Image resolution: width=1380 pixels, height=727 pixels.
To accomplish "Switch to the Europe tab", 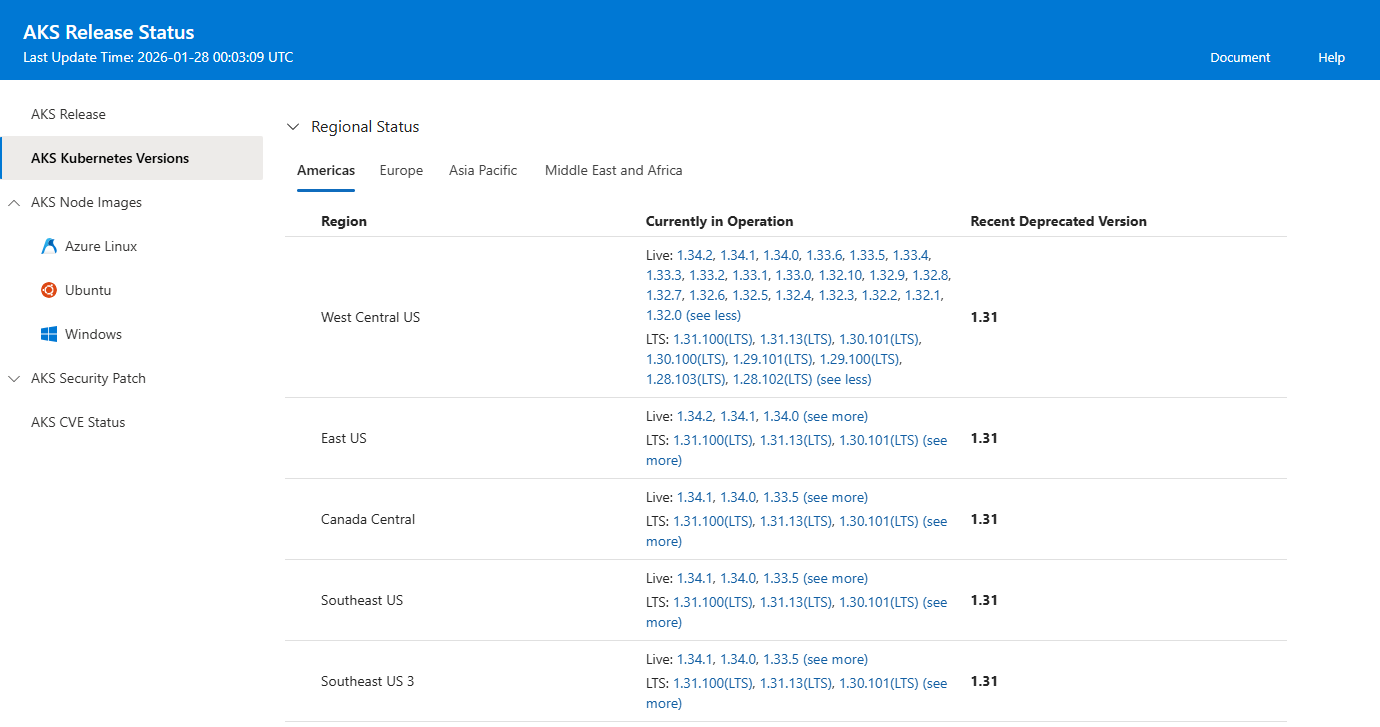I will pyautogui.click(x=401, y=170).
